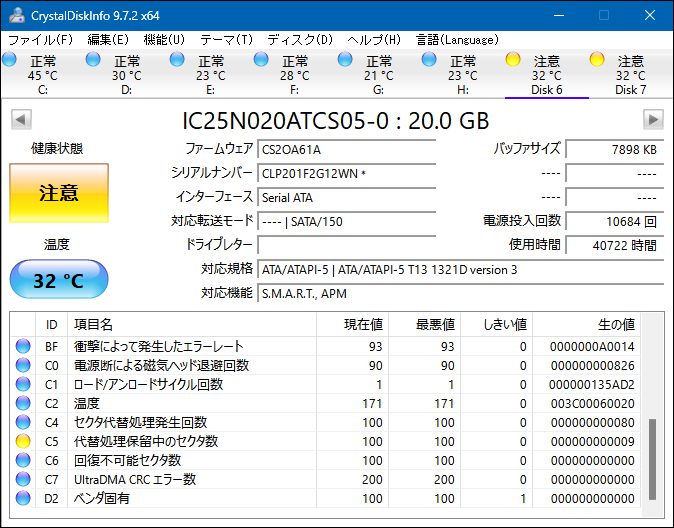Open the 言語(Language) menu

[456, 39]
